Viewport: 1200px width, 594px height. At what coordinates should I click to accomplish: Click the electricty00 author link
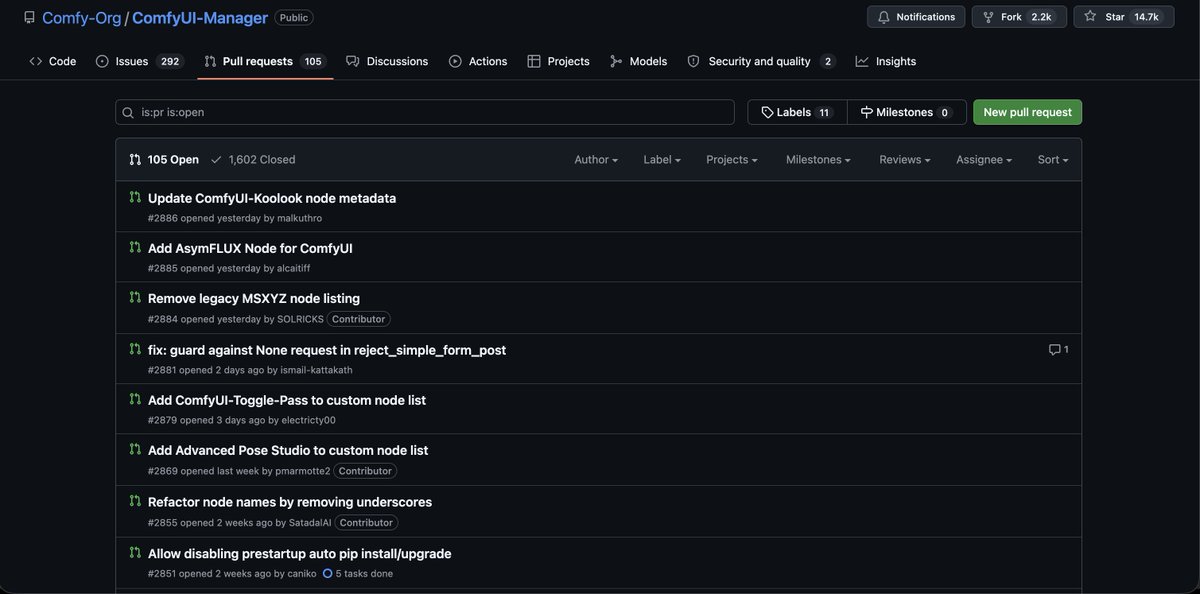pyautogui.click(x=309, y=420)
